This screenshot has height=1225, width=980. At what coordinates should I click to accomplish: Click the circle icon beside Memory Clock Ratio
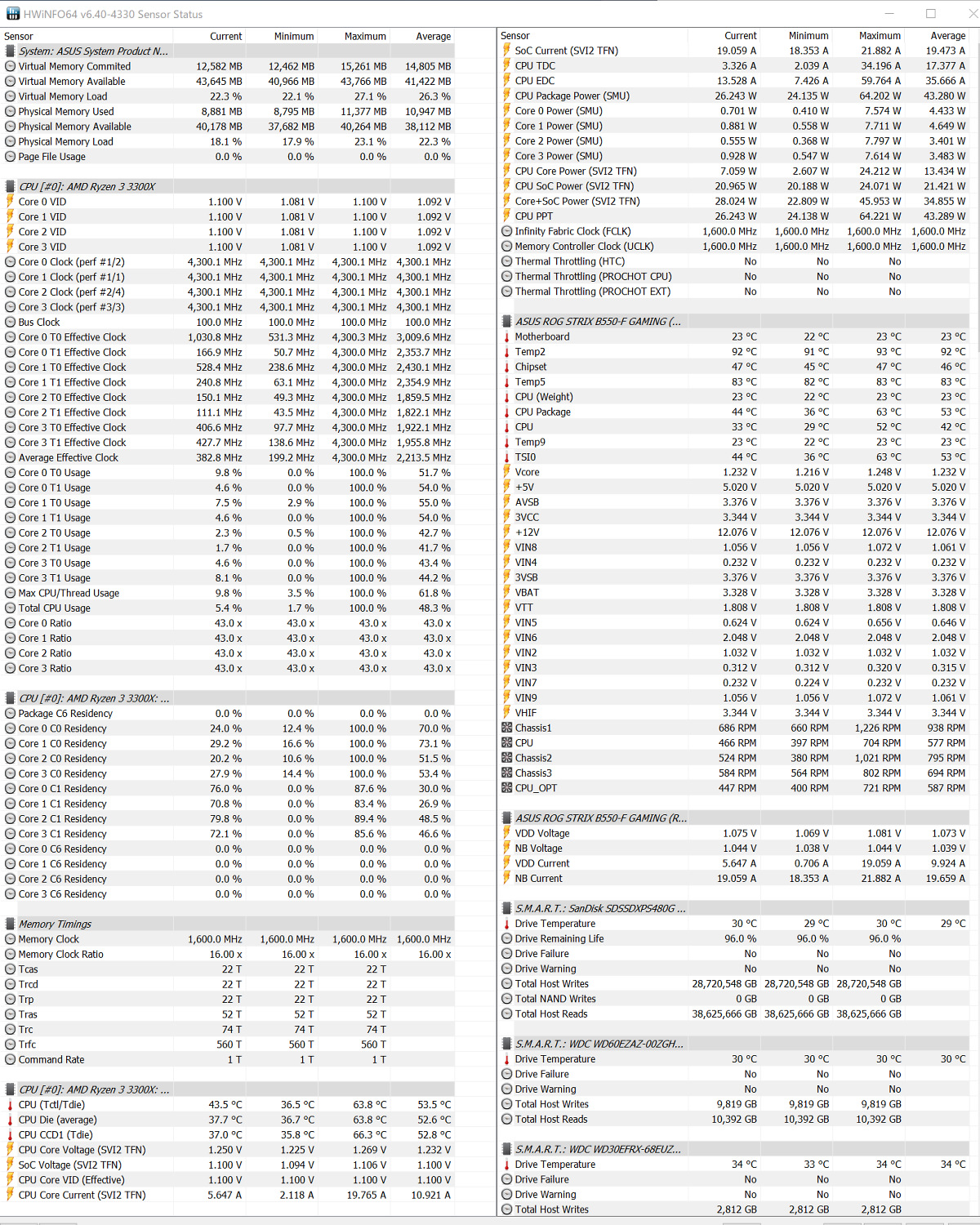pos(10,955)
